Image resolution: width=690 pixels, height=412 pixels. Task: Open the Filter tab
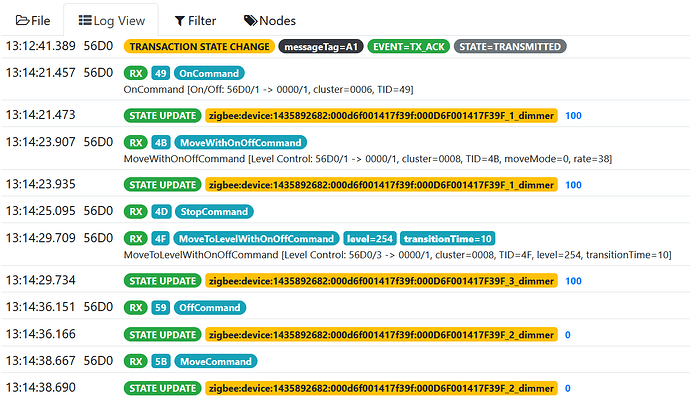click(195, 21)
